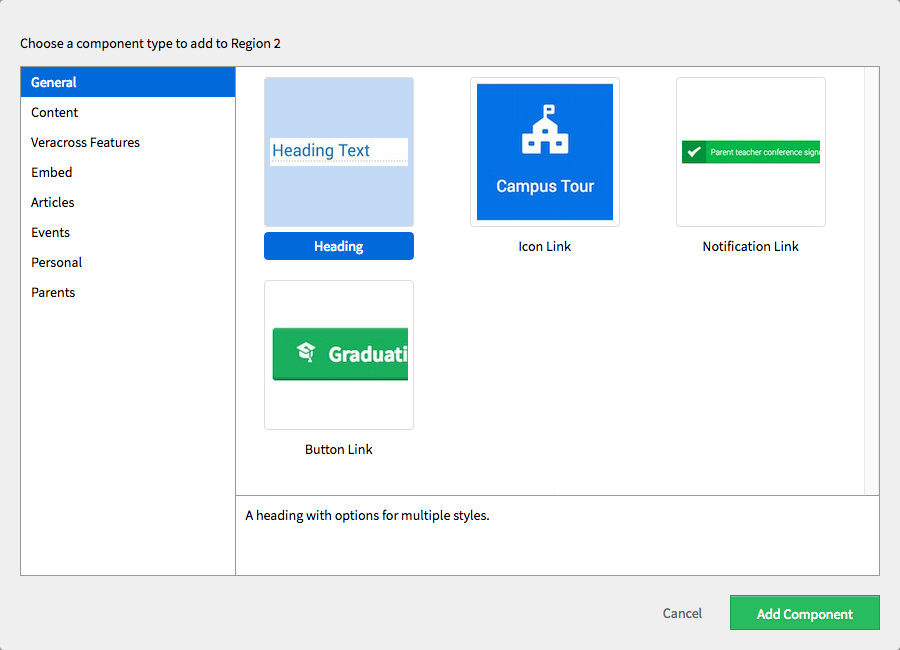Click the Notification Link caption
The height and width of the screenshot is (650, 900).
coord(751,246)
